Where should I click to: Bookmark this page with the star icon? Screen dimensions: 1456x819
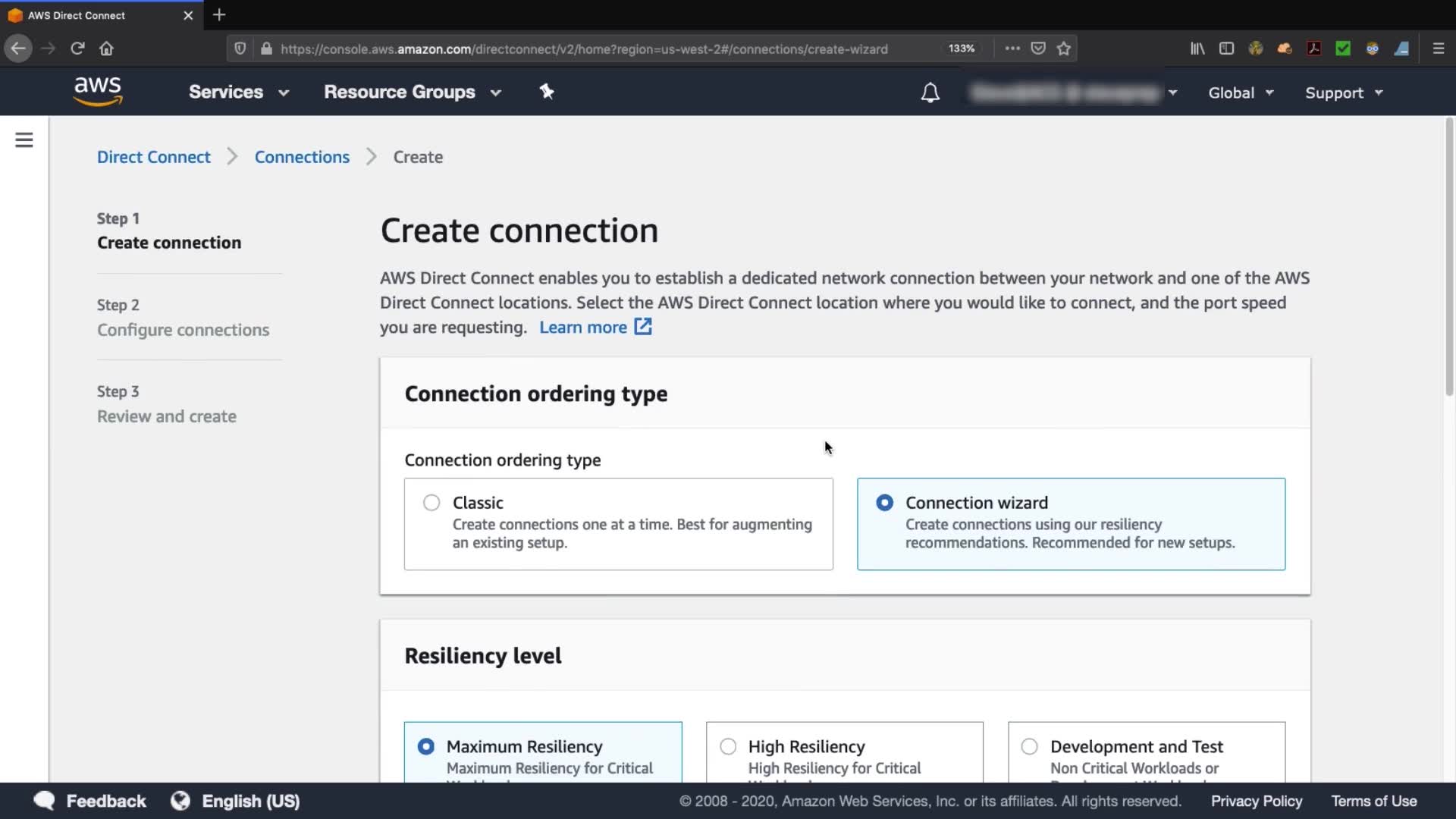[x=1064, y=49]
